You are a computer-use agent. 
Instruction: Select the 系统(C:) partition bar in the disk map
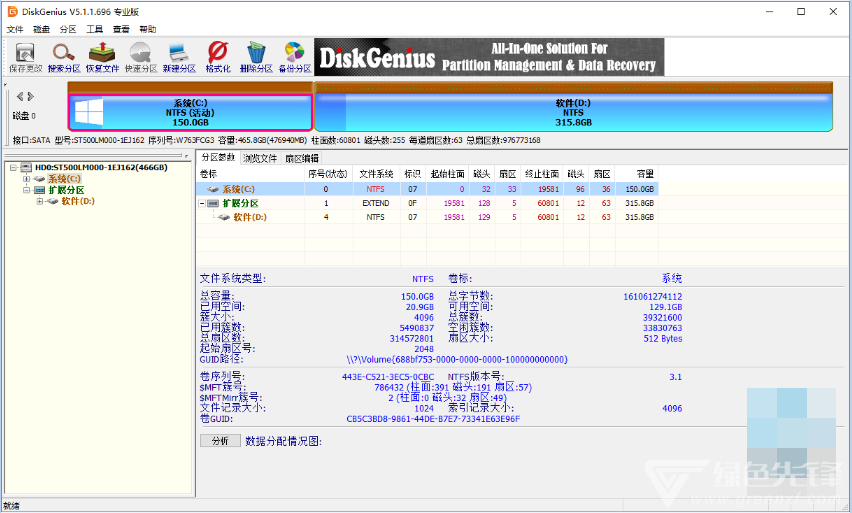(x=190, y=112)
